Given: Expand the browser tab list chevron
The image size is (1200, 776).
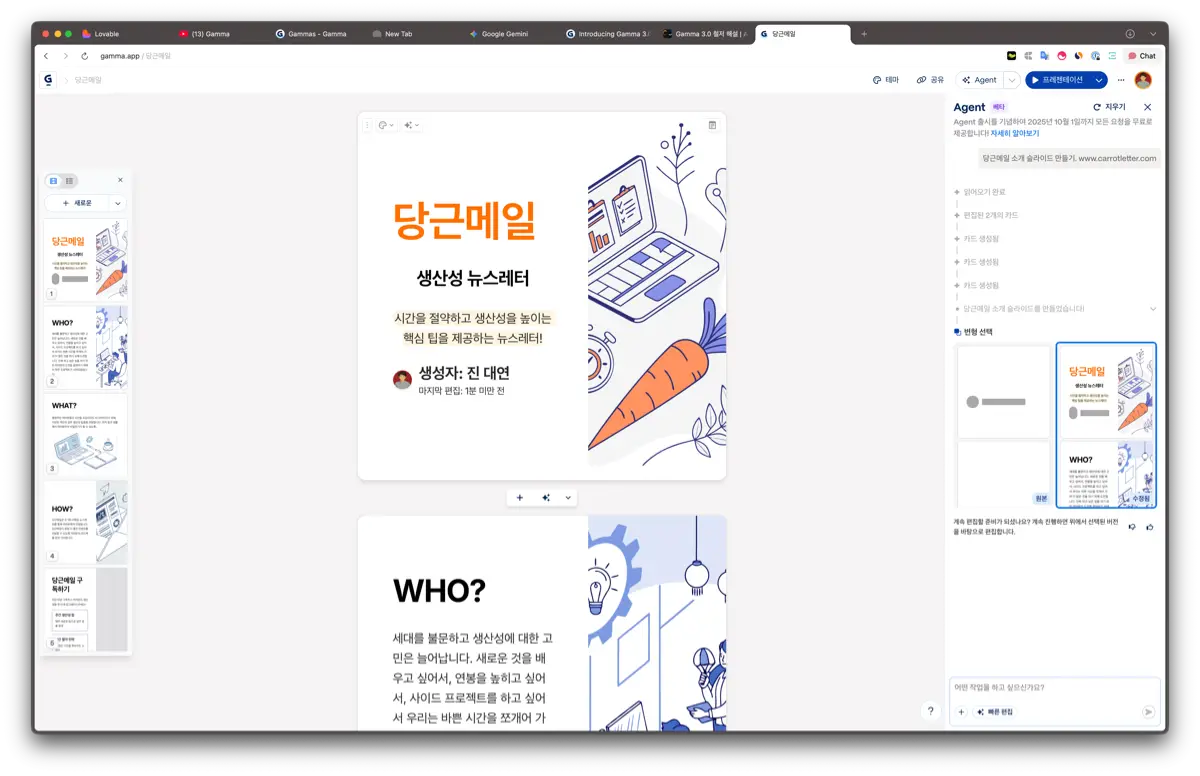Looking at the screenshot, I should click(1153, 34).
